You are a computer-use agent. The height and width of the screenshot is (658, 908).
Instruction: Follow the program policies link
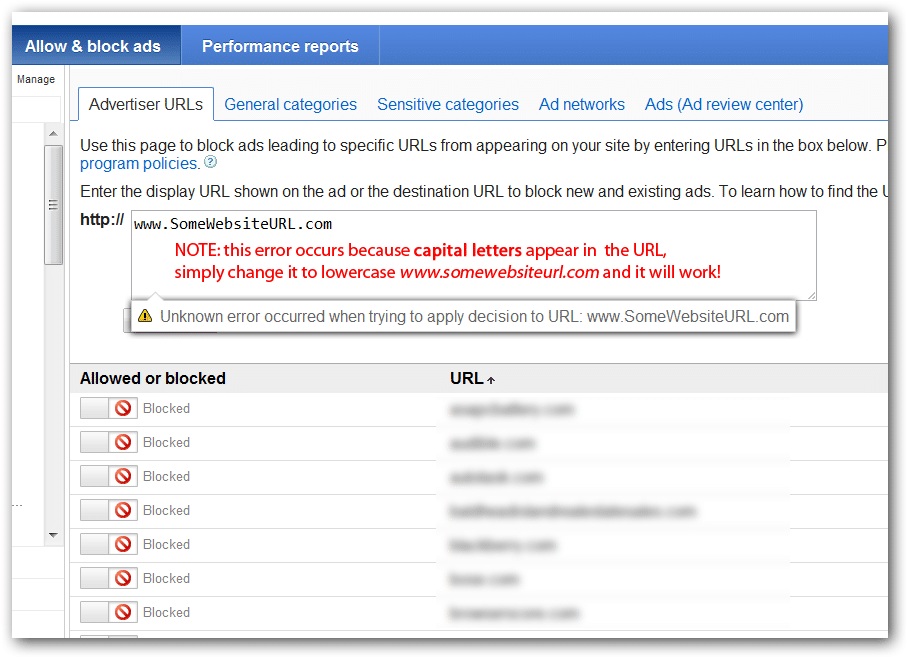click(x=139, y=163)
